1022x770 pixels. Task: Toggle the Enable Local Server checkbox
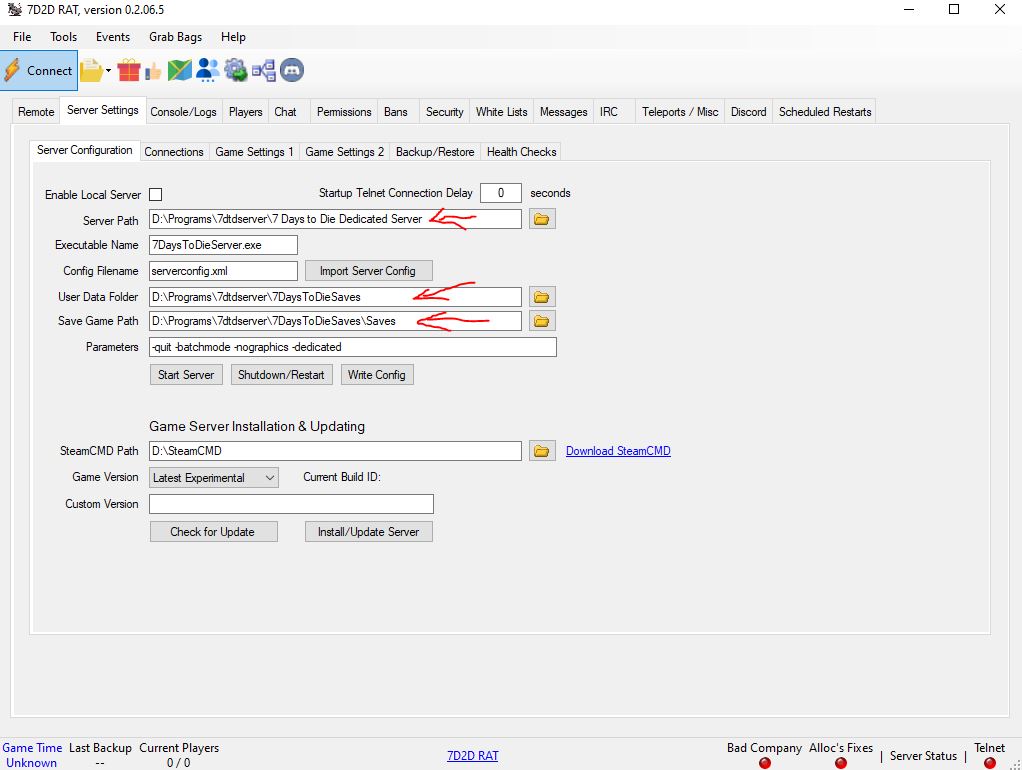[156, 194]
